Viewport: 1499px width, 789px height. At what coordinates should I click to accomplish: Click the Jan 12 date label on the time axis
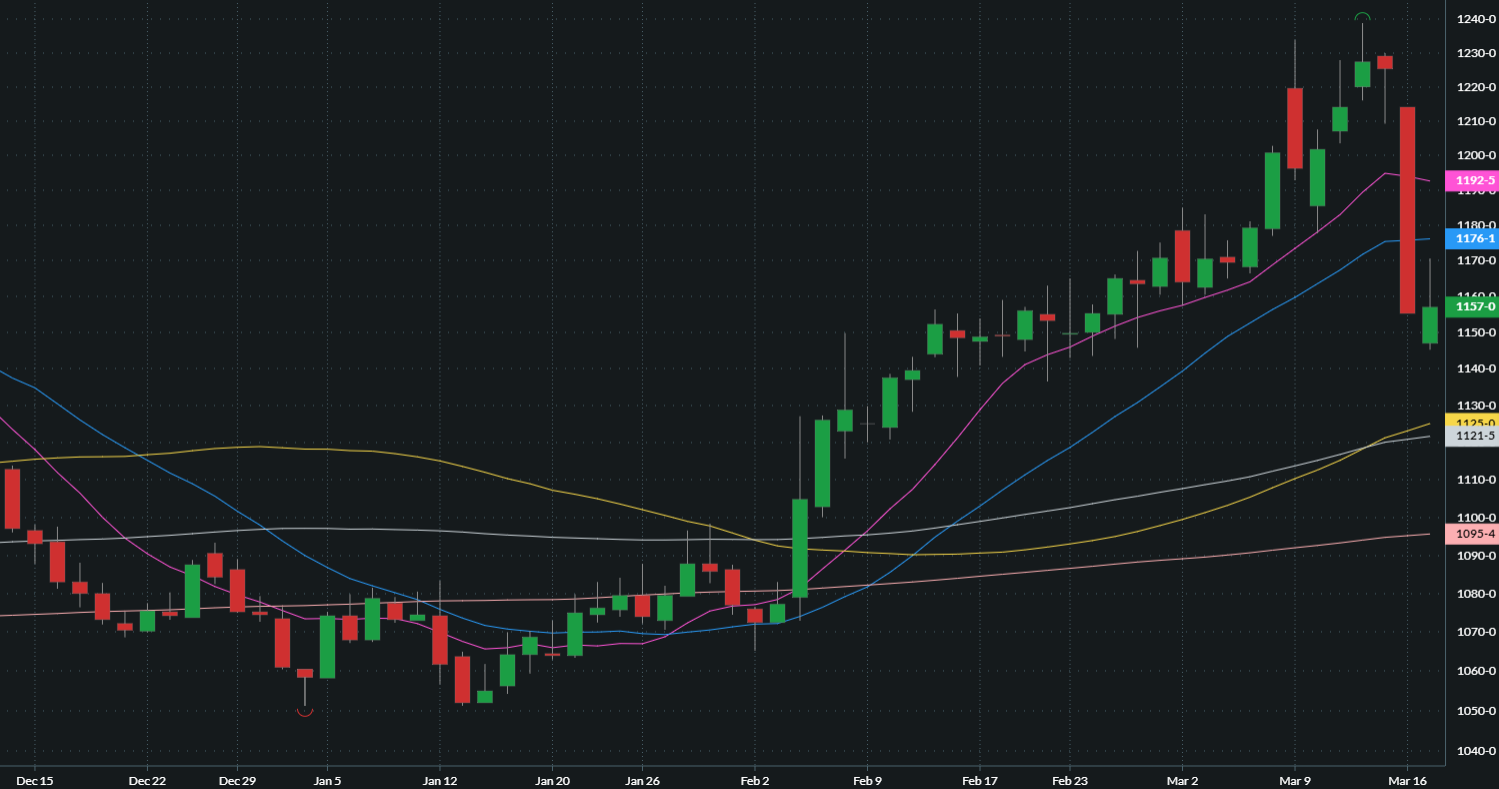coord(440,780)
